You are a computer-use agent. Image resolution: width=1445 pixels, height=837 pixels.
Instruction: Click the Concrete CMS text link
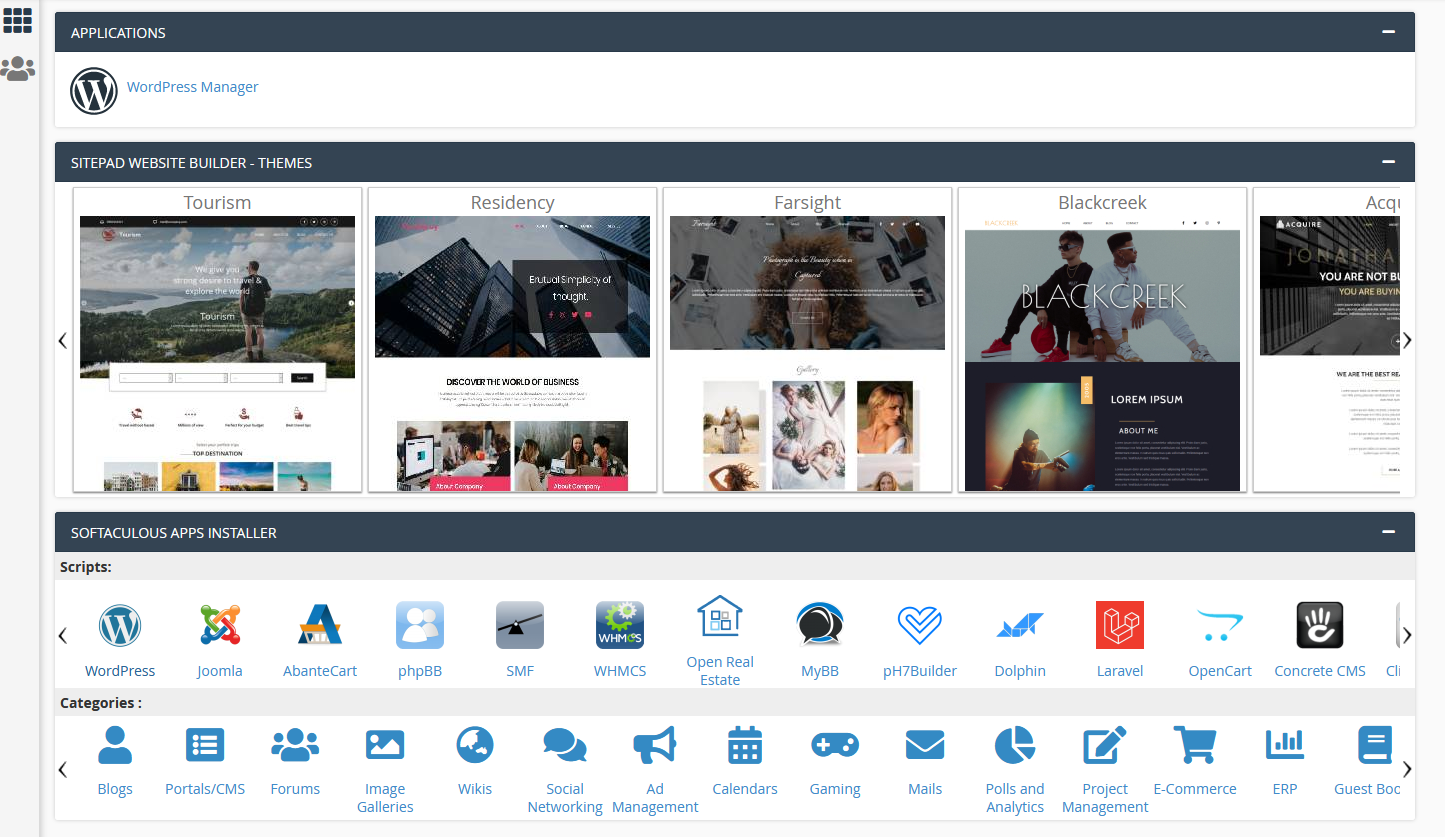(x=1320, y=671)
